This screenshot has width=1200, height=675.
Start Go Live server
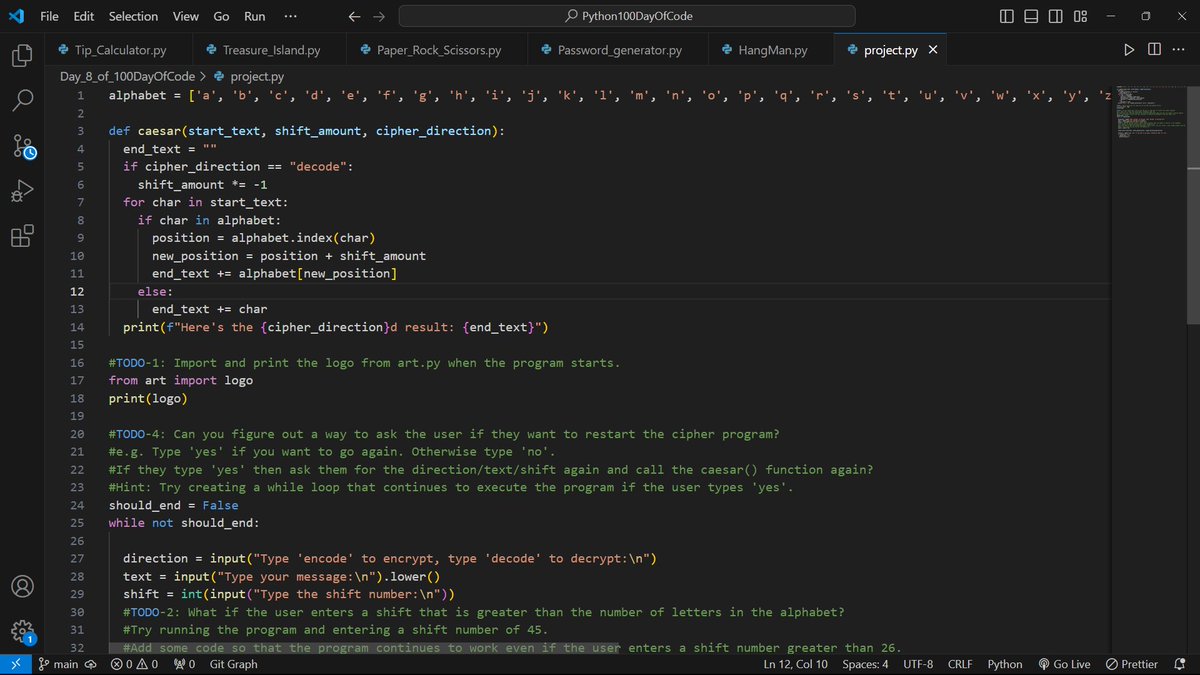[1064, 664]
